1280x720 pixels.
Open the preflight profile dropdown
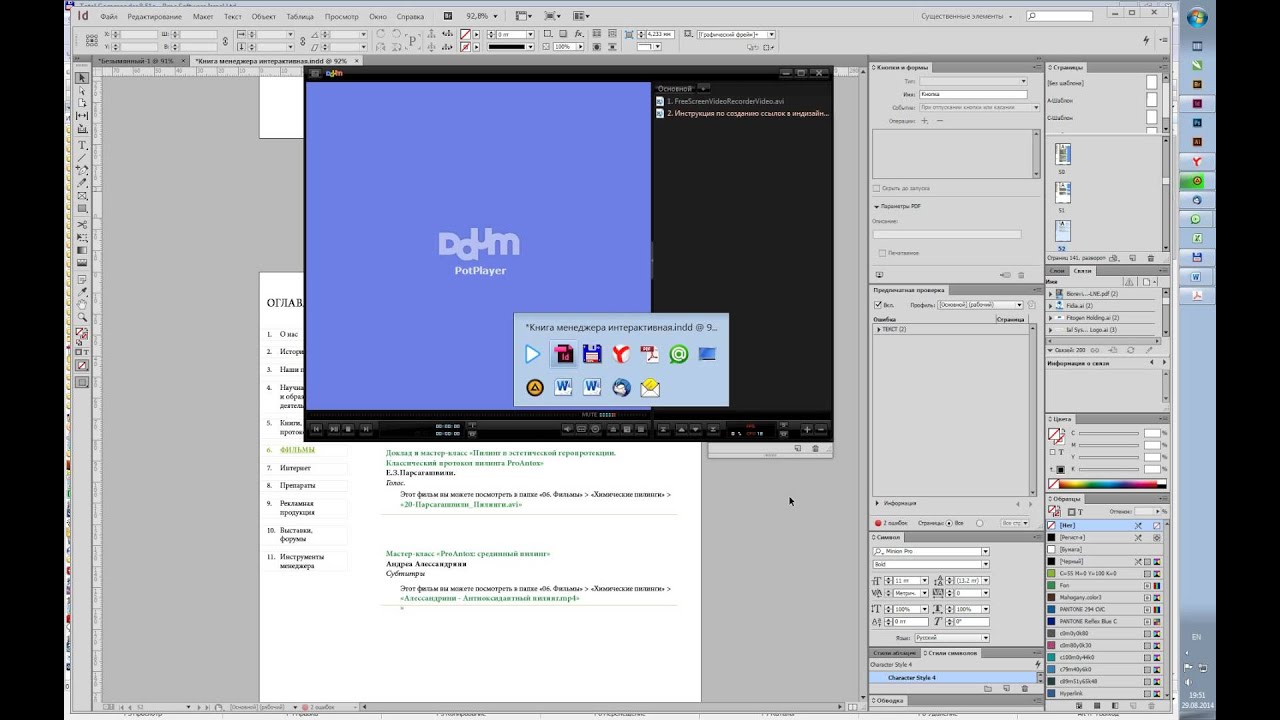click(x=1020, y=304)
